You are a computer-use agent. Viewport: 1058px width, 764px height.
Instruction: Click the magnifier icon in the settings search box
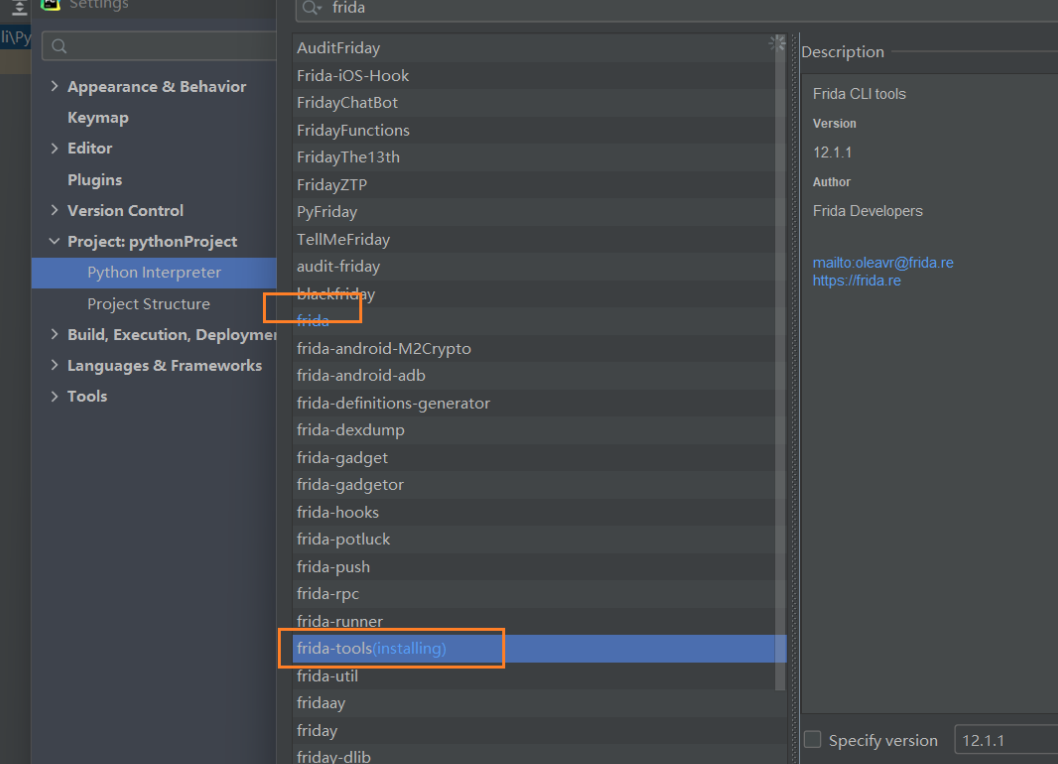click(x=59, y=46)
